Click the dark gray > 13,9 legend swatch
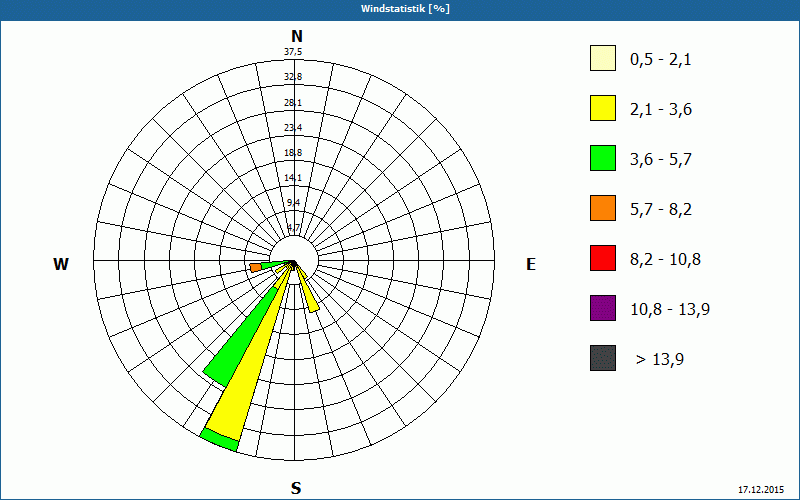This screenshot has height=500, width=800. [x=603, y=358]
